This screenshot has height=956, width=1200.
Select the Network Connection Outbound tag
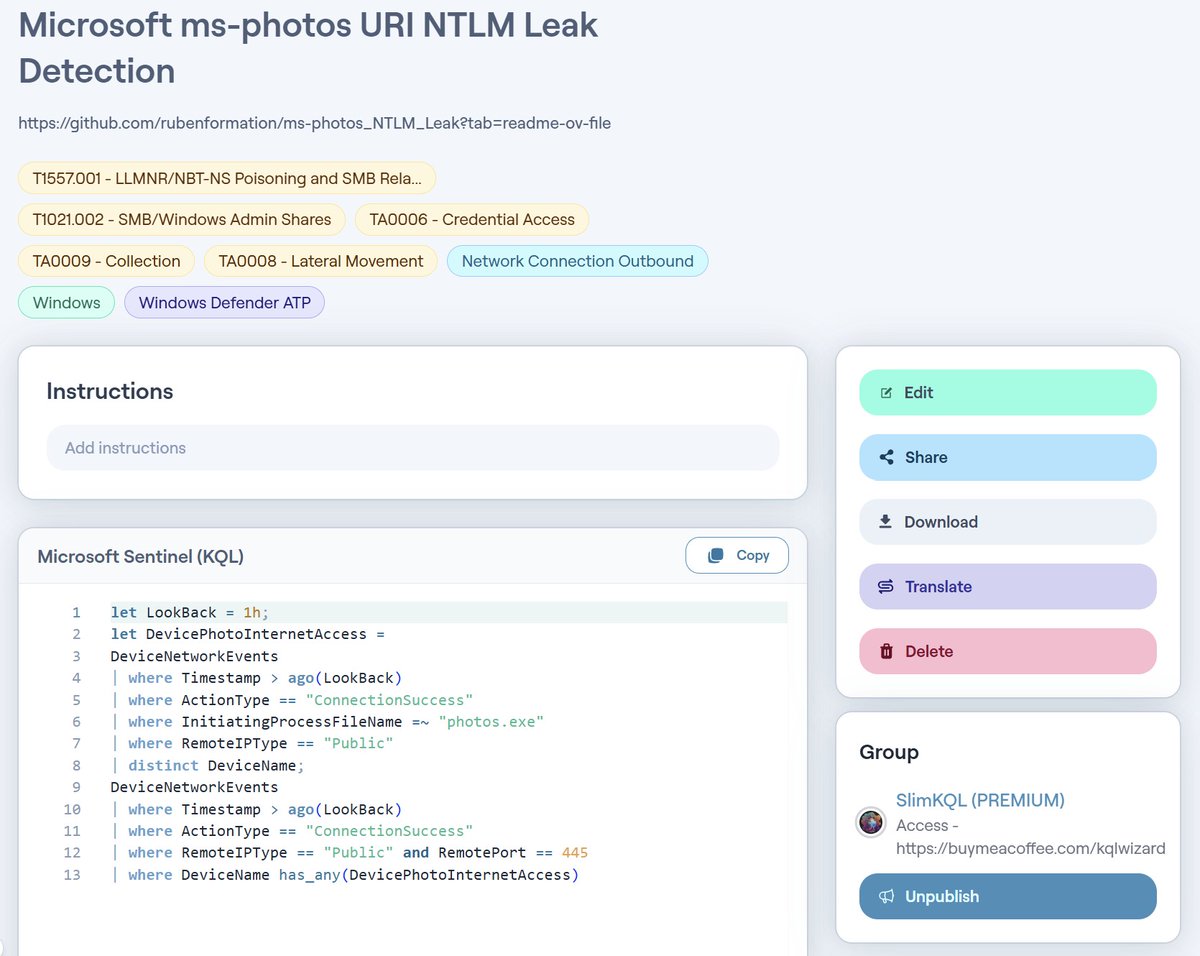578,261
